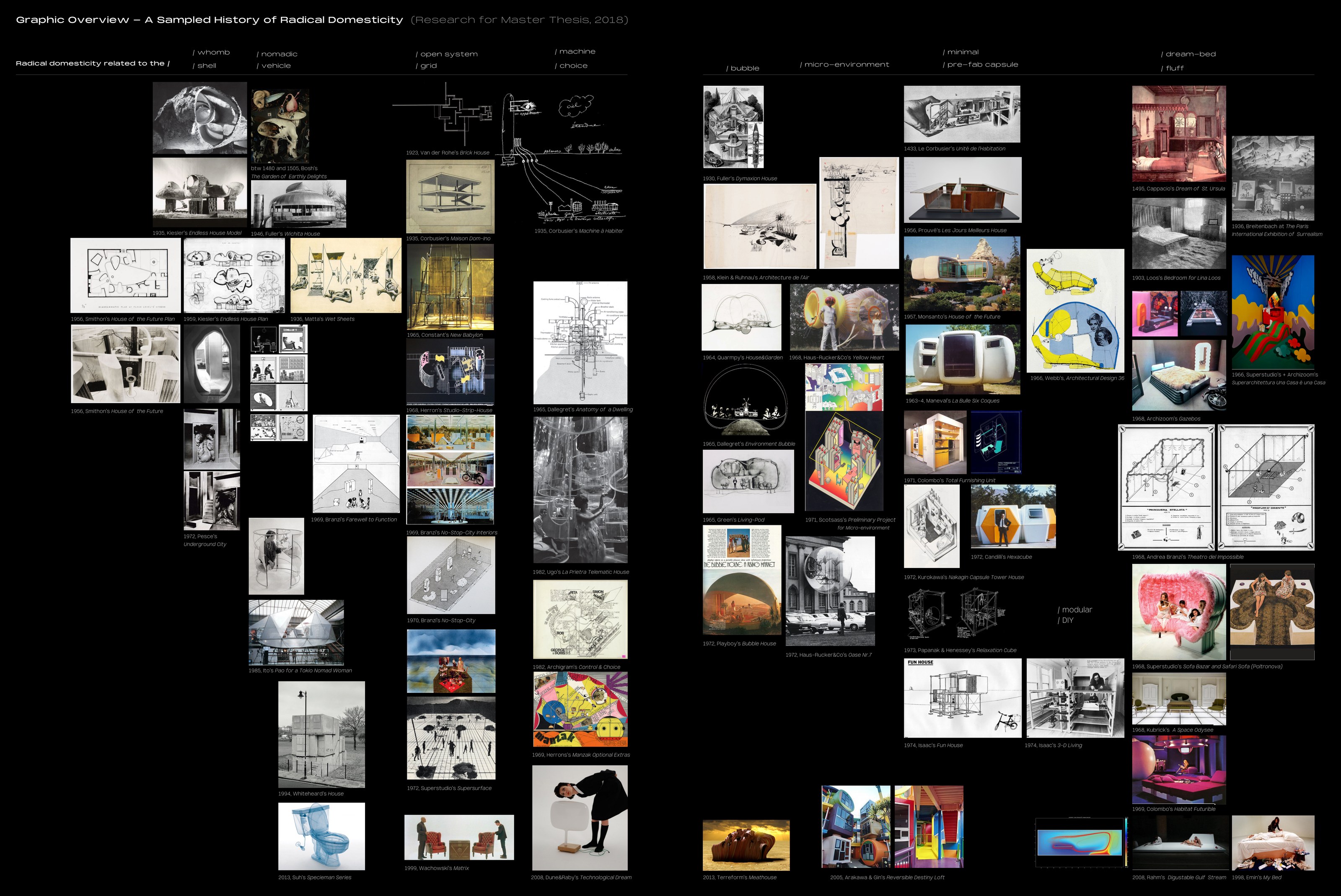Viewport: 1341px width, 896px height.
Task: Open Corbusier's Maison Dom-Ino drawing
Action: [x=450, y=196]
